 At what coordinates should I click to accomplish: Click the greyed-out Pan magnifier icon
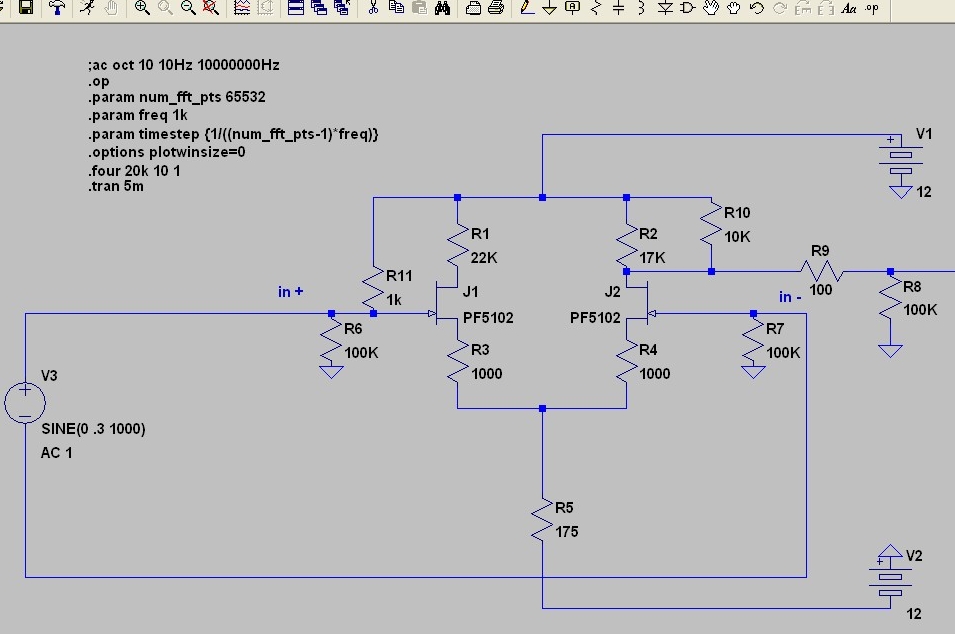[x=165, y=7]
